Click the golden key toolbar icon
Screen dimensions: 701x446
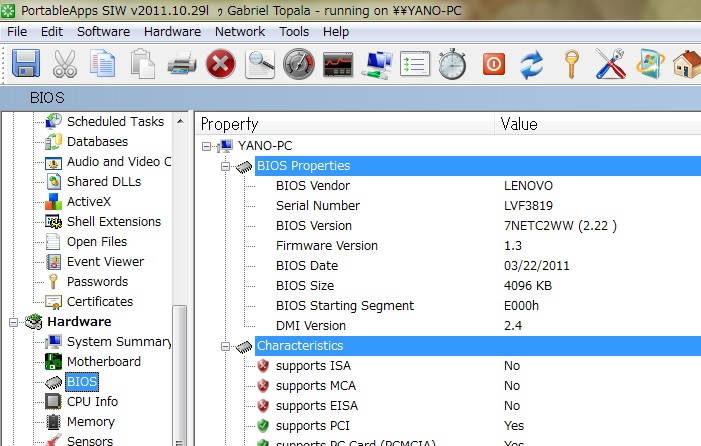(x=571, y=64)
